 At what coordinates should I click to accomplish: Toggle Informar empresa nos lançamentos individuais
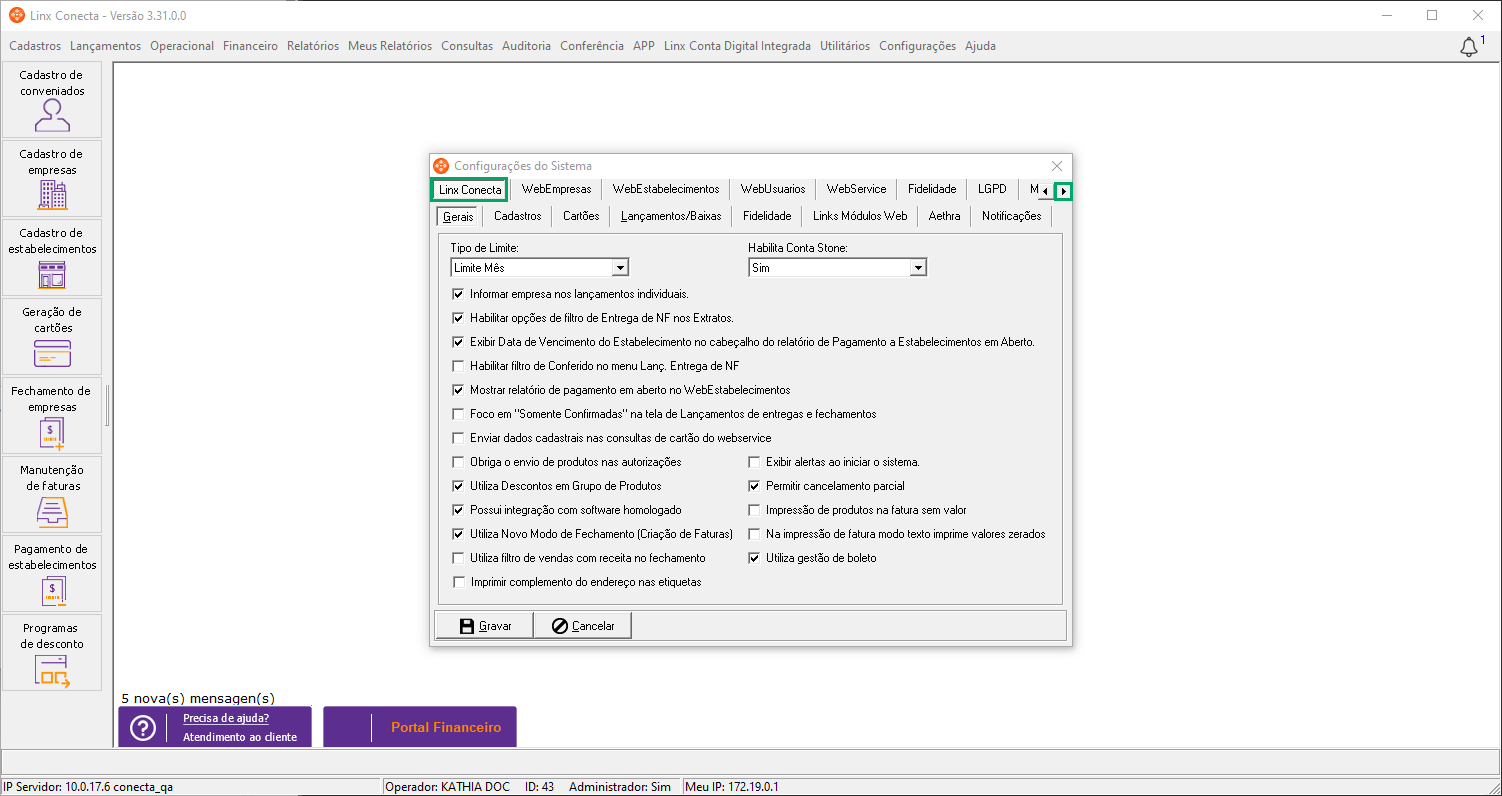[x=458, y=294]
